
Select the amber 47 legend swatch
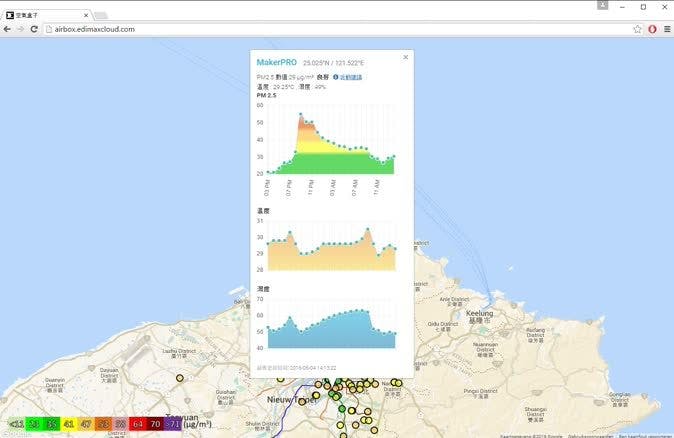(x=86, y=424)
